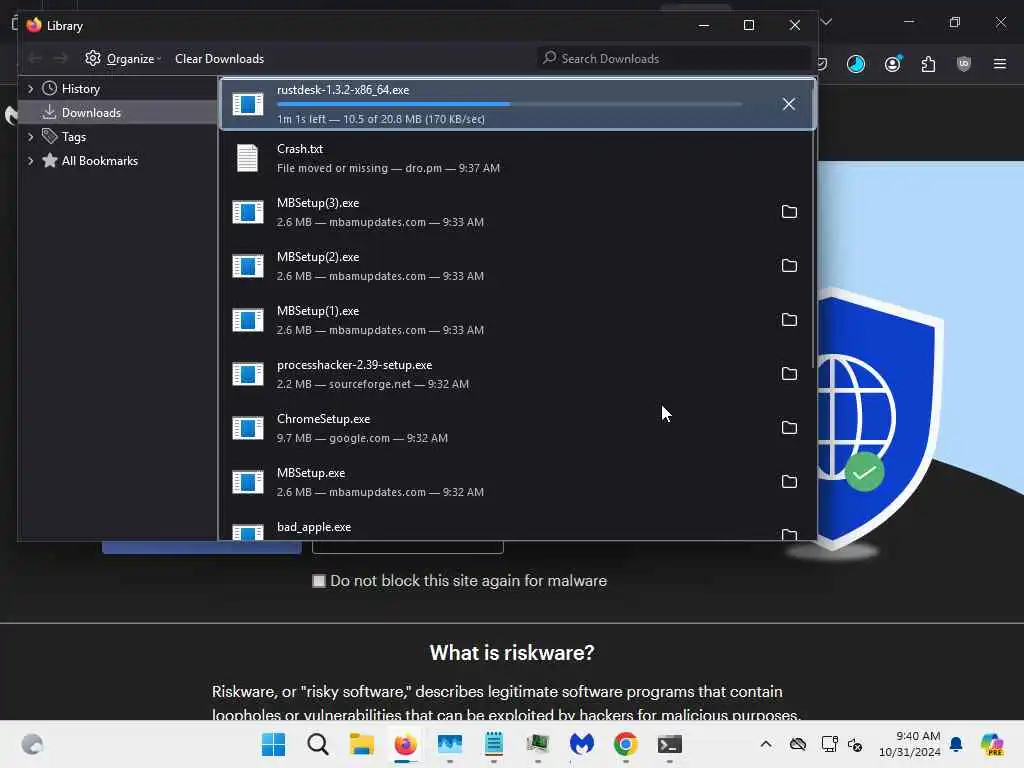Open containing folder for MBSetup(3).exe
Screen dimensions: 1024x768
790,212
